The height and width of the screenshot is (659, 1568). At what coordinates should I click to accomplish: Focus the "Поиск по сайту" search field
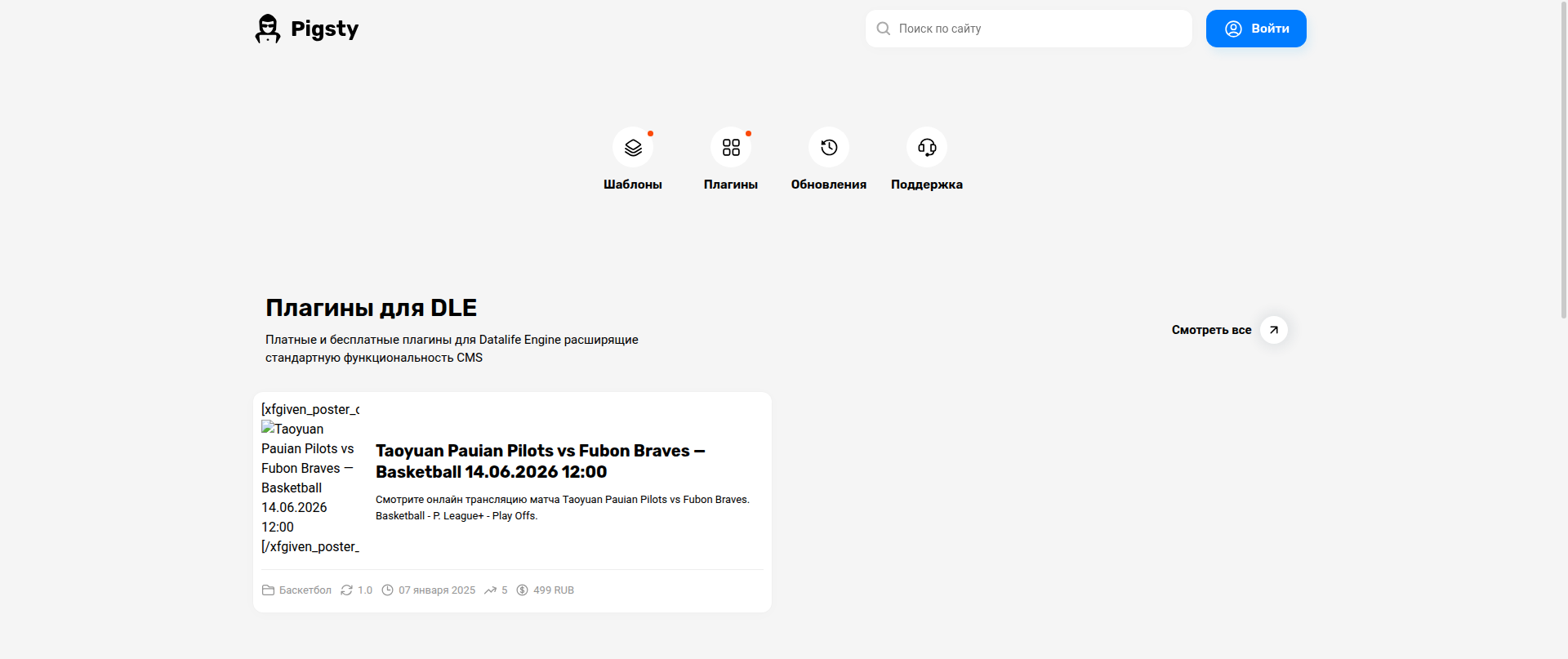(1029, 29)
